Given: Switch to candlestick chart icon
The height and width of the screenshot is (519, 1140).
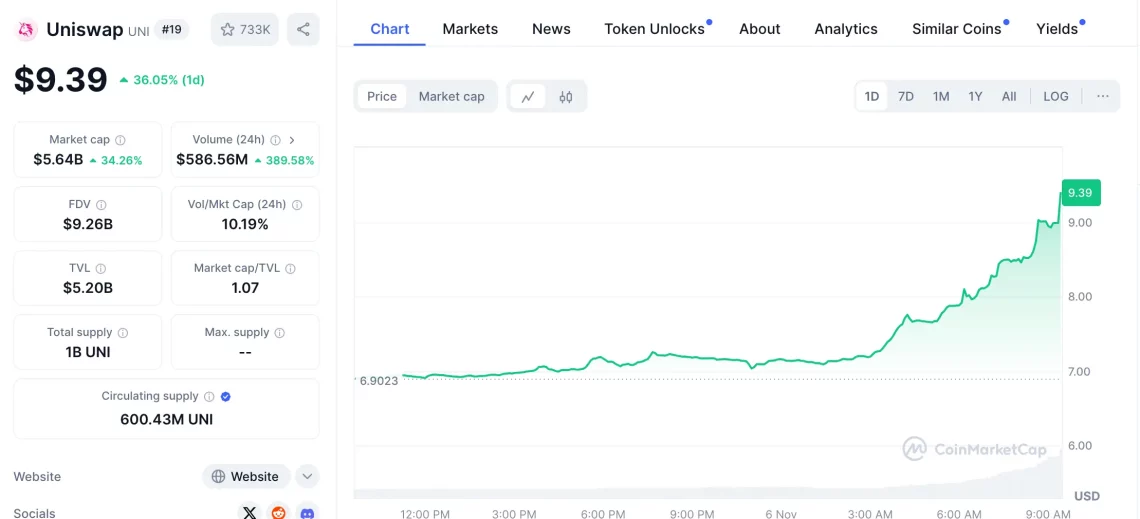Looking at the screenshot, I should click(566, 97).
